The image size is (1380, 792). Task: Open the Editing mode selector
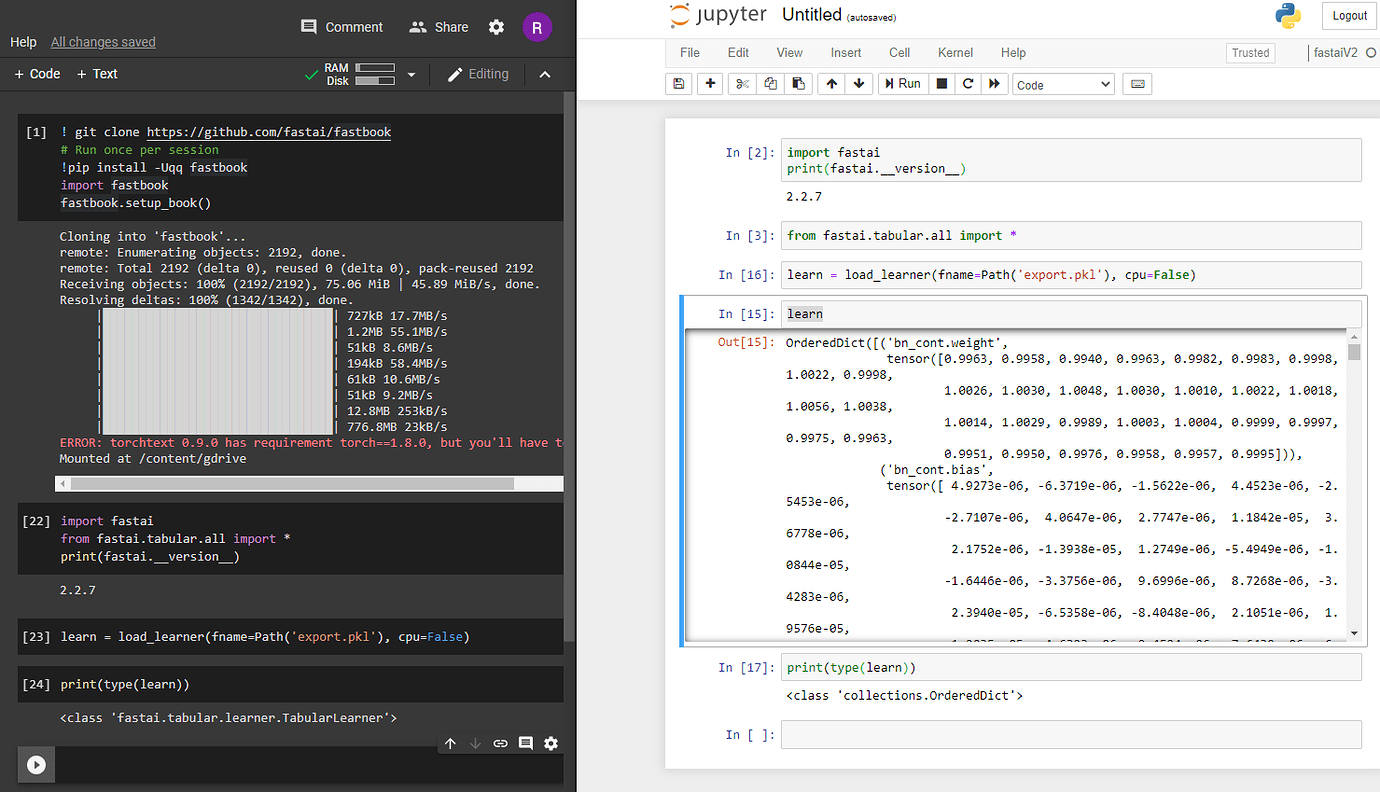477,74
